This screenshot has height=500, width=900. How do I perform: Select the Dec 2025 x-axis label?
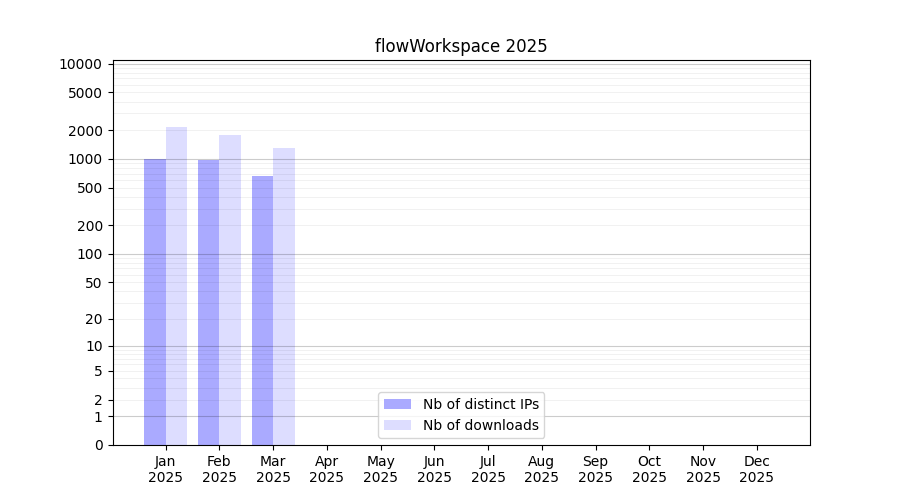tap(756, 469)
